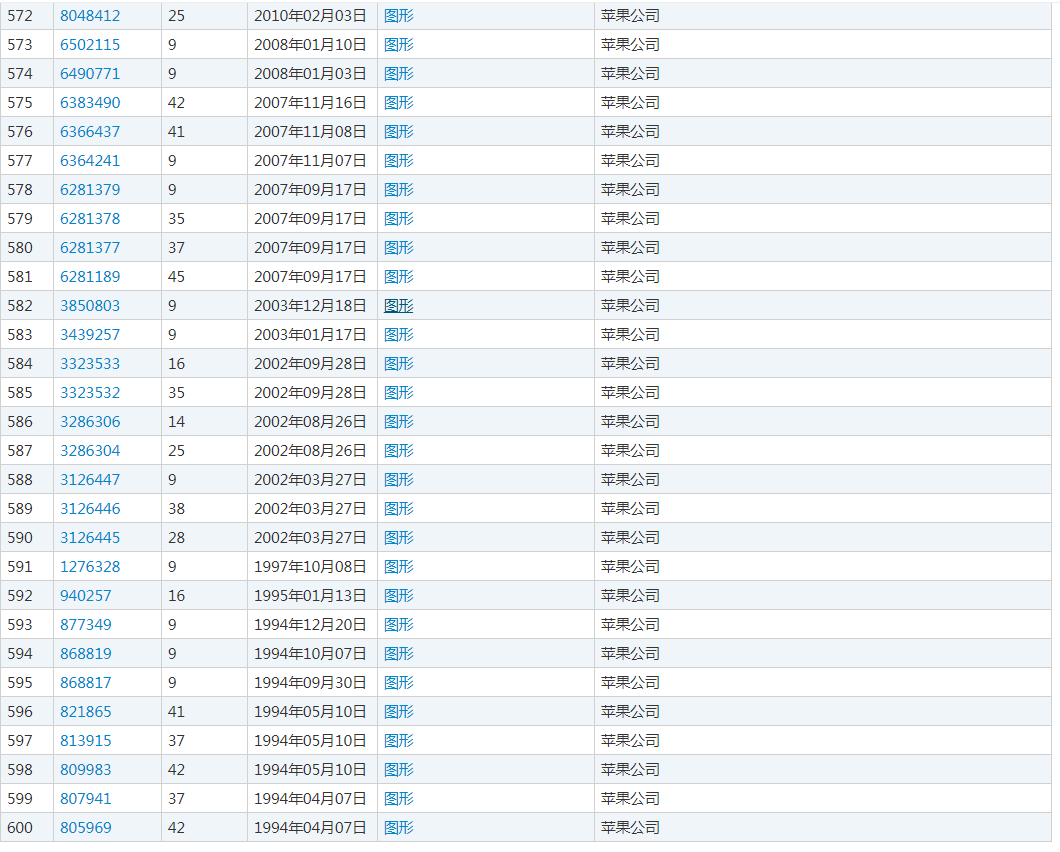Open trademark number 868817
Image resolution: width=1060 pixels, height=852 pixels.
(86, 683)
